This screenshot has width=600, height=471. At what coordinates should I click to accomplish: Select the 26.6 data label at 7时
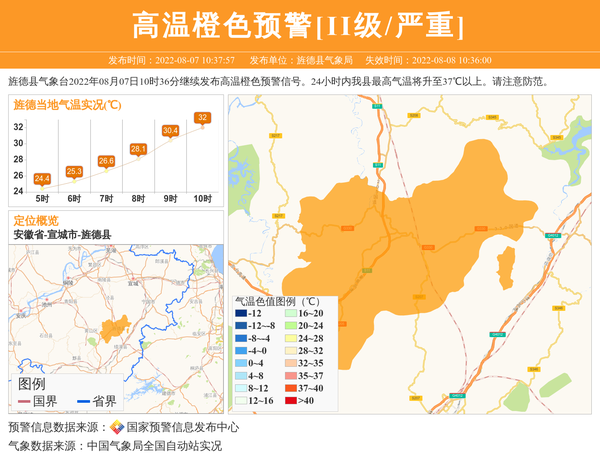click(106, 161)
